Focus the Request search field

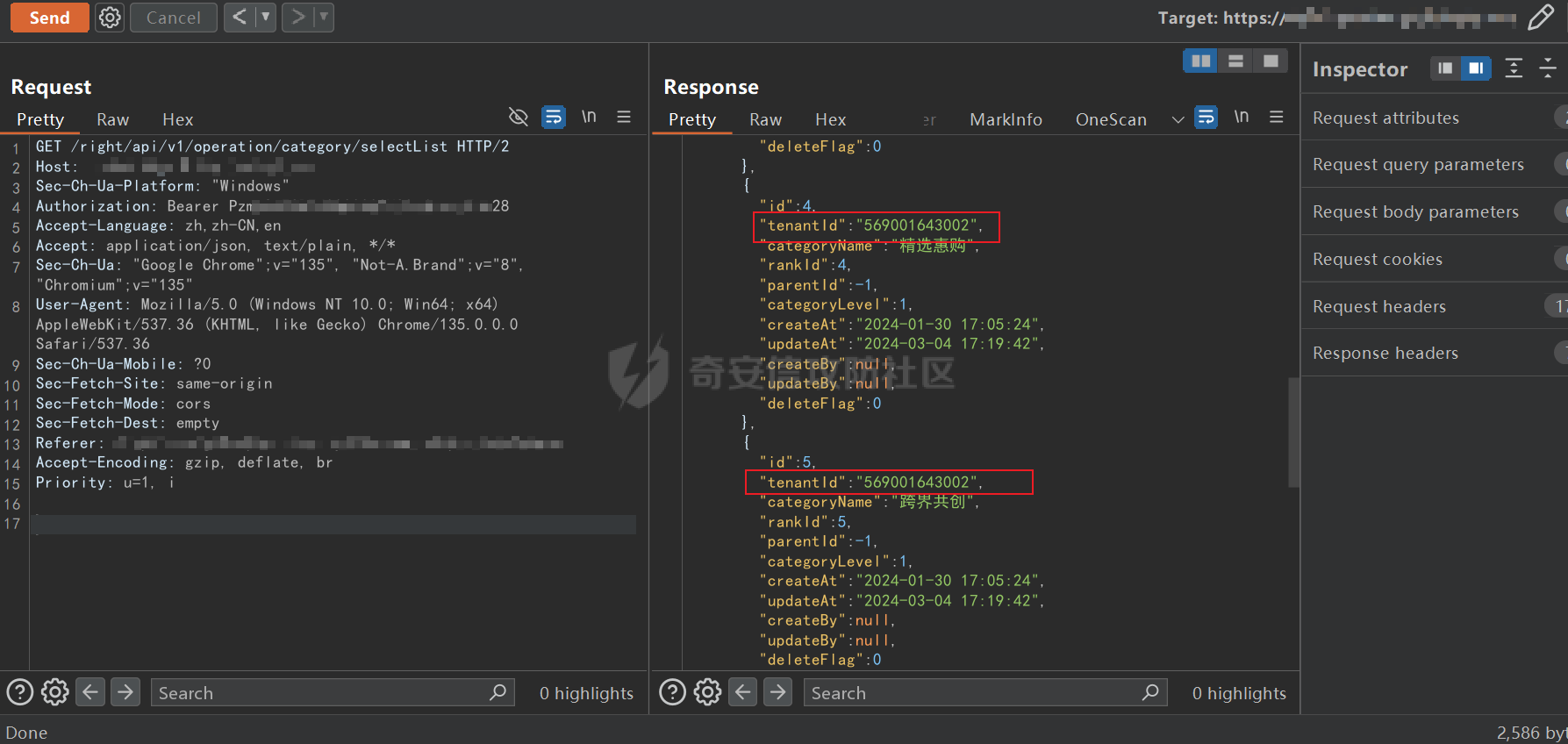[x=333, y=692]
